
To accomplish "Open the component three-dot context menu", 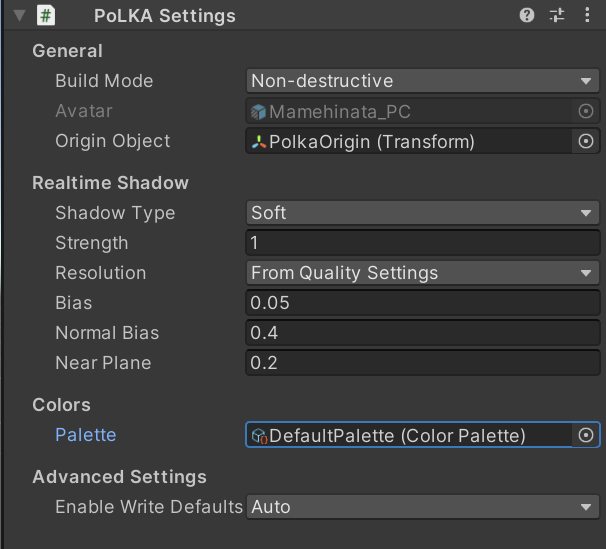I will pos(586,16).
